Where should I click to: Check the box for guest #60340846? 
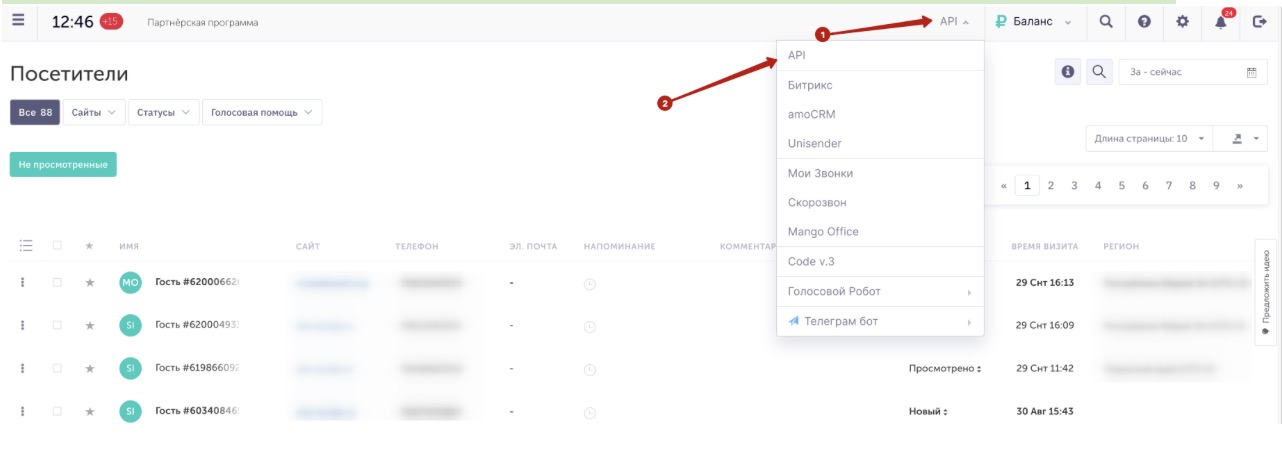pyautogui.click(x=57, y=411)
